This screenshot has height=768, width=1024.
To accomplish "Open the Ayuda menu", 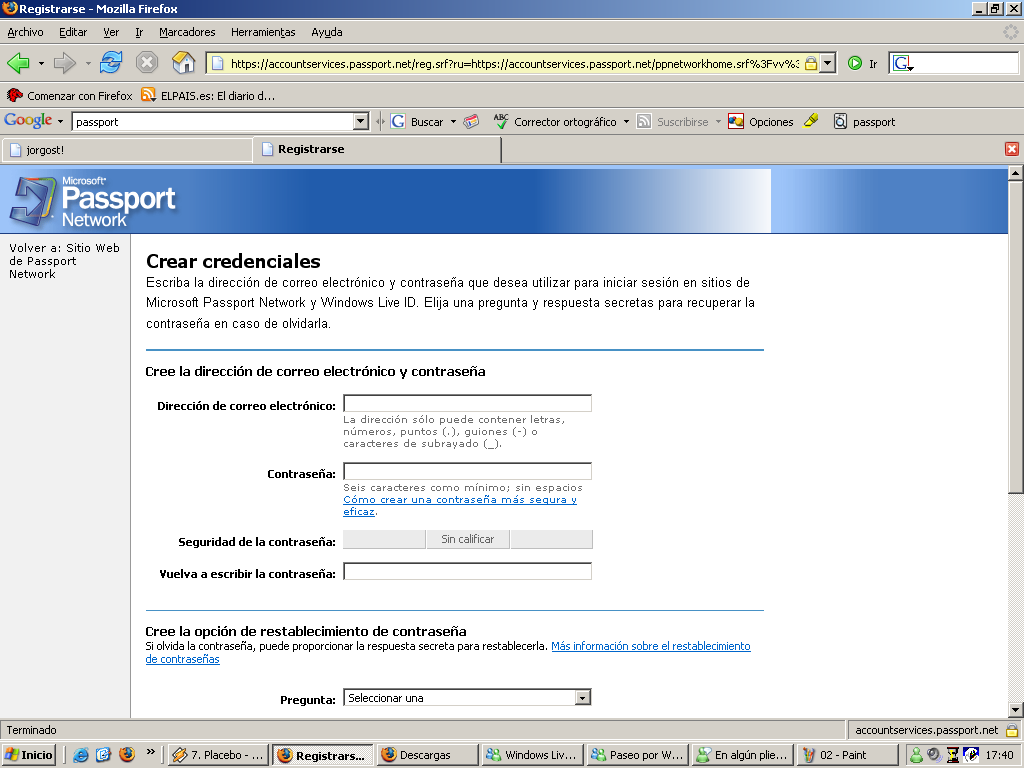I will pos(327,32).
